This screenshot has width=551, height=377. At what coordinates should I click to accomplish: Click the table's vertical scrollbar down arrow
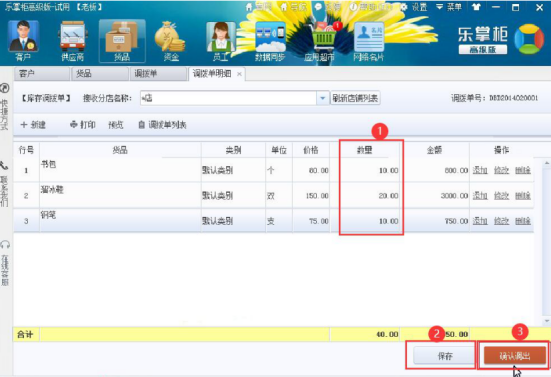point(546,321)
